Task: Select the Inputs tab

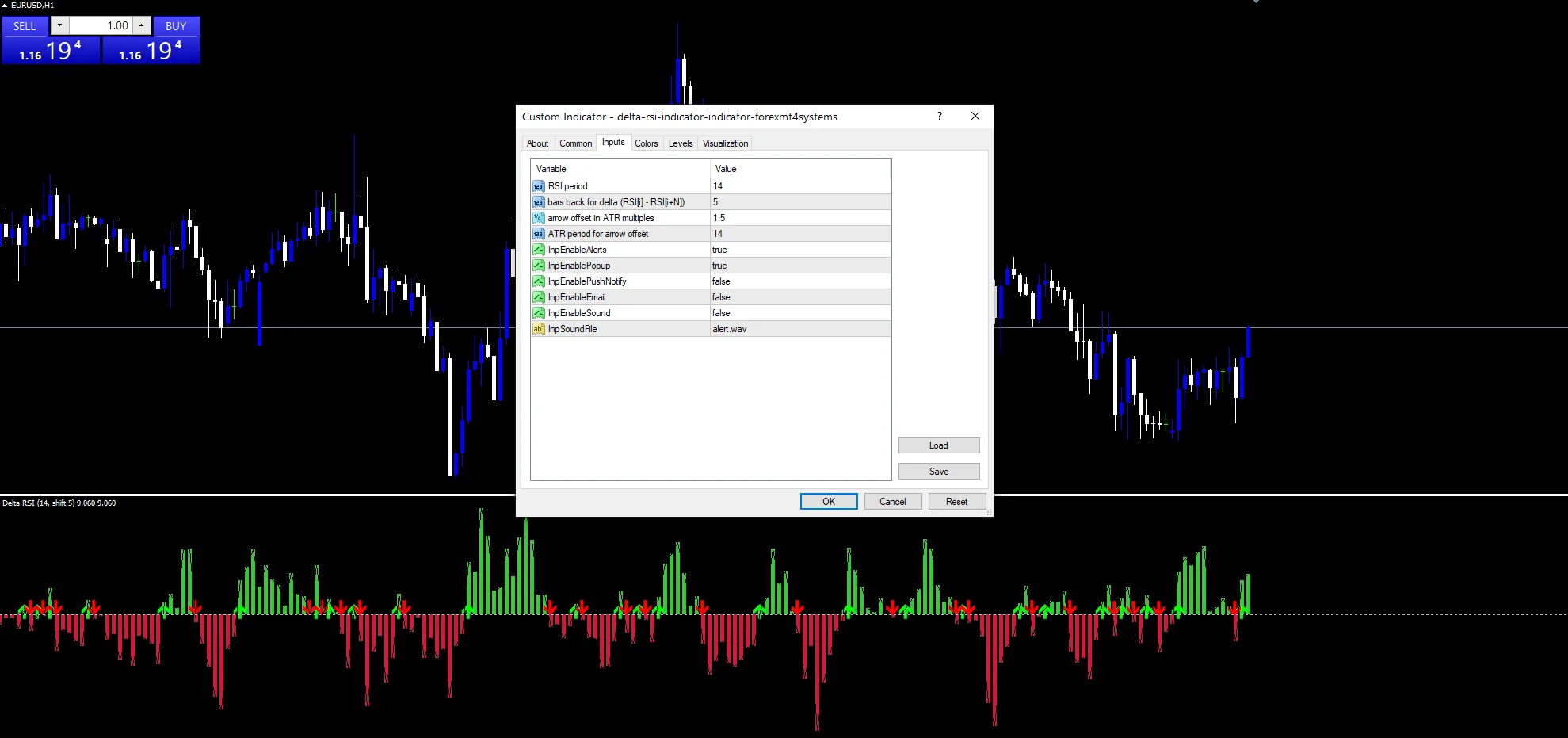Action: pos(613,142)
